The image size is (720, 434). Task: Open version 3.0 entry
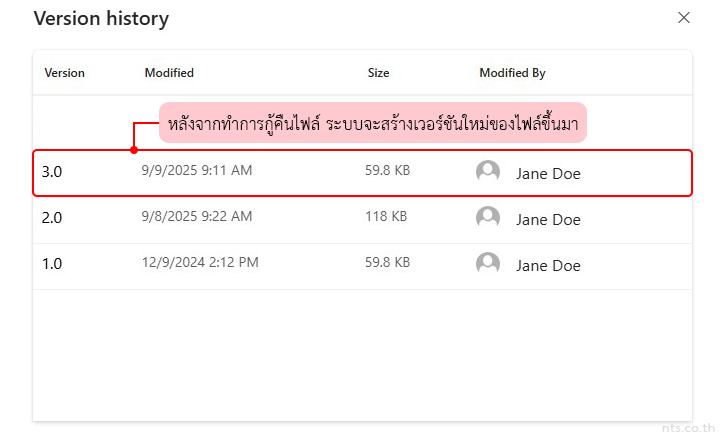(x=52, y=172)
